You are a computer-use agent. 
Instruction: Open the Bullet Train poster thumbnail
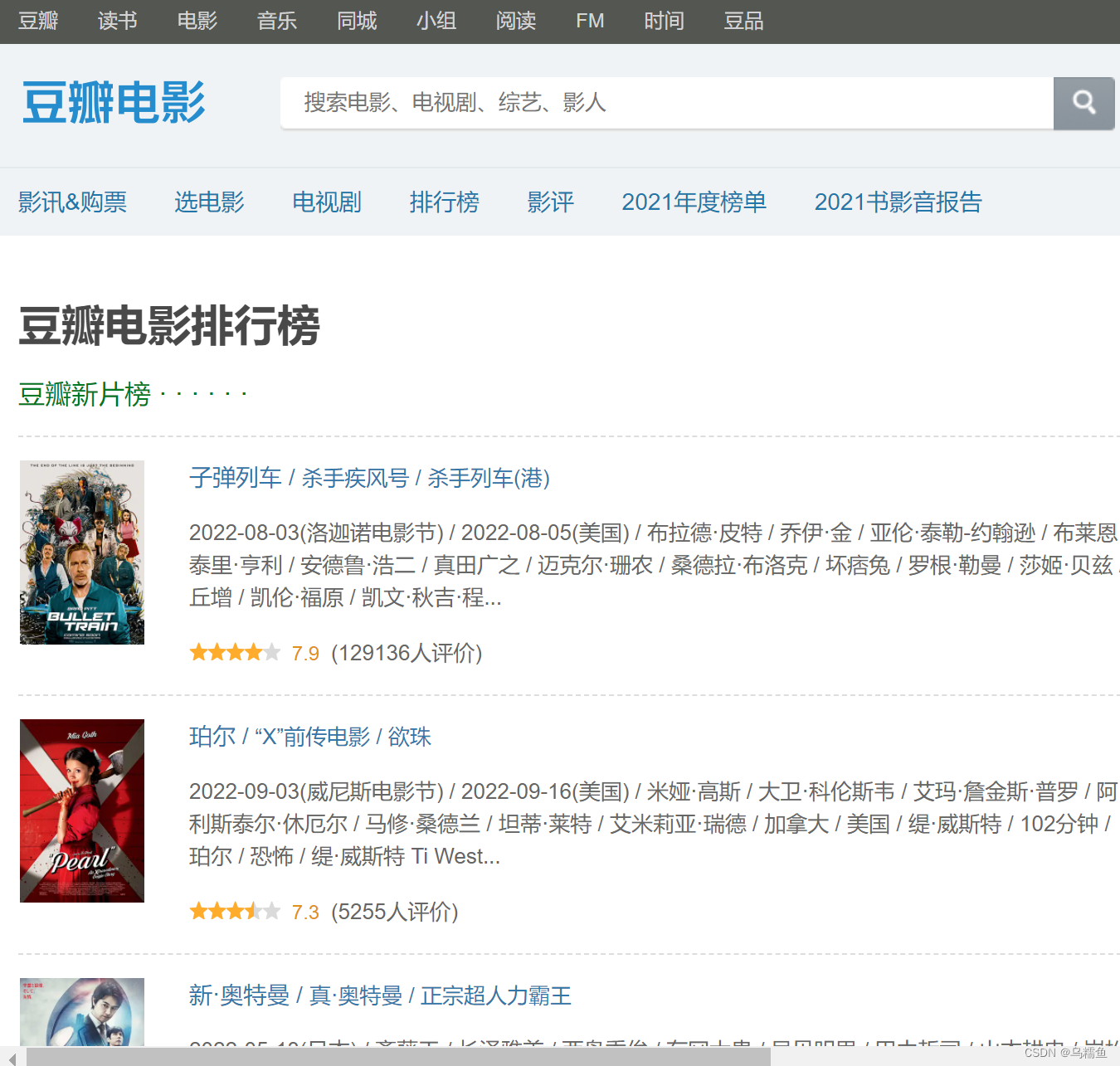tap(82, 552)
